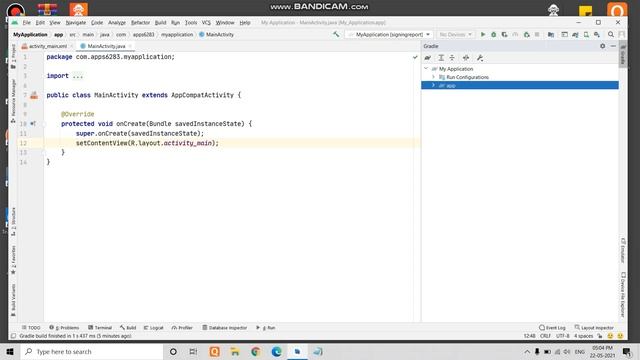640x360 pixels.
Task: Click Reload All Gradle Projects icon
Action: tap(427, 58)
